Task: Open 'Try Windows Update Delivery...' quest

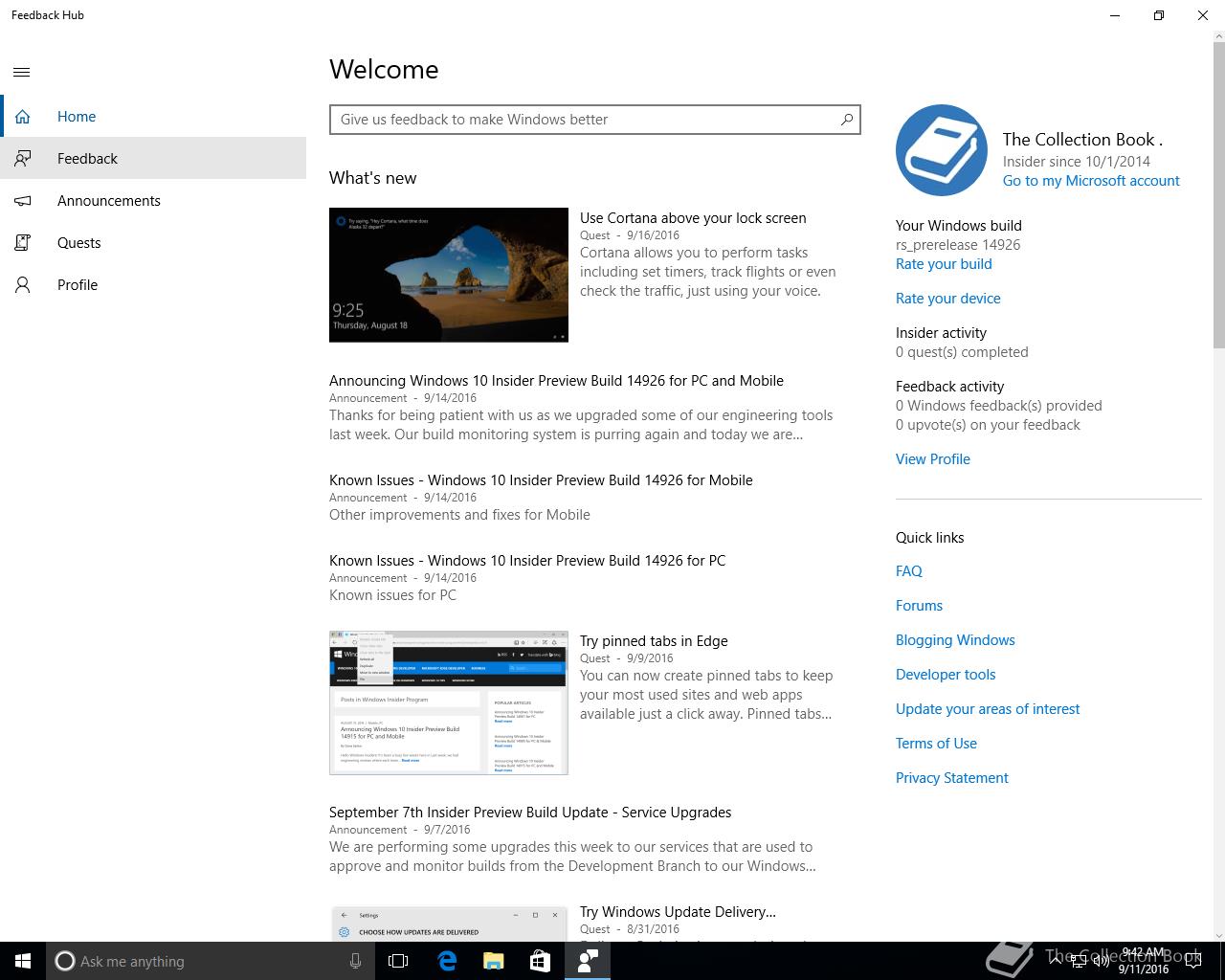Action: click(x=678, y=912)
